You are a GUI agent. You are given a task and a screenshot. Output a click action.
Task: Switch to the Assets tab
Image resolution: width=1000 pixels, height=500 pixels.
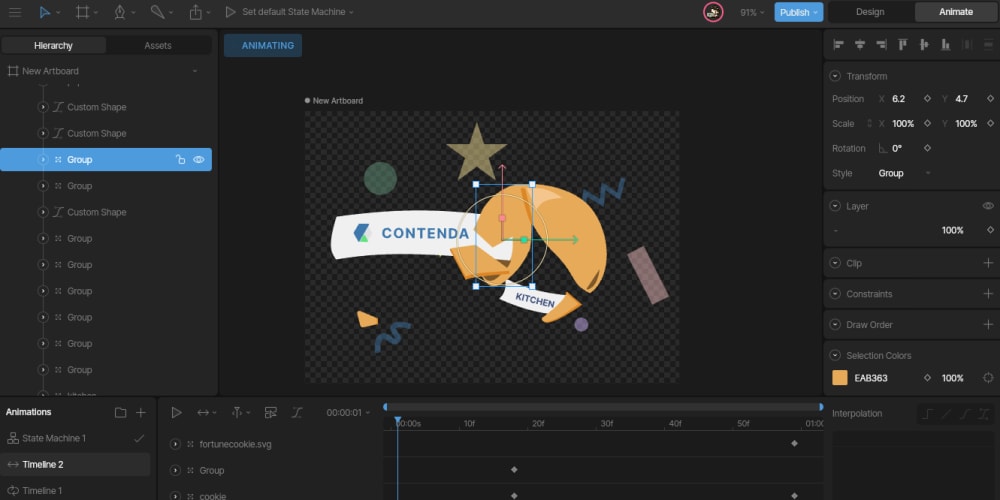158,45
